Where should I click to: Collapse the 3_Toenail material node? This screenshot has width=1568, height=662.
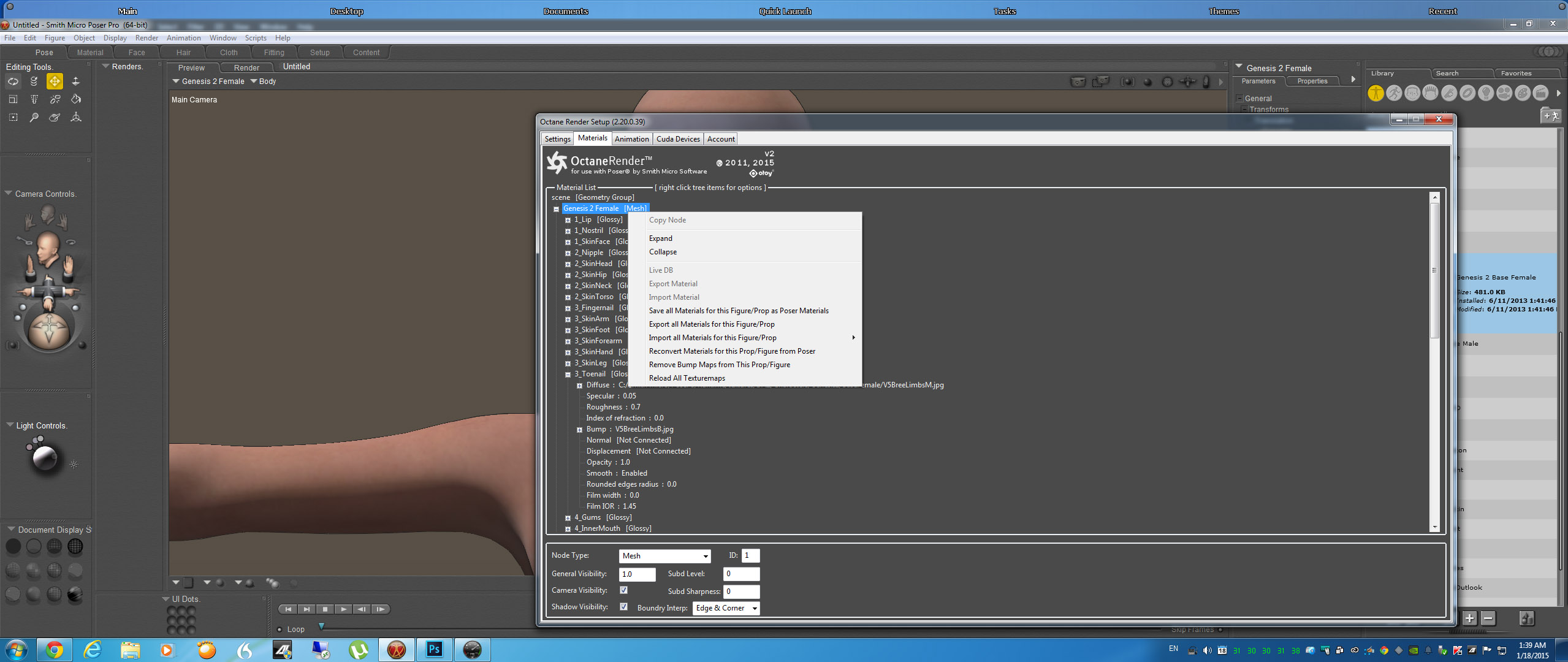568,375
